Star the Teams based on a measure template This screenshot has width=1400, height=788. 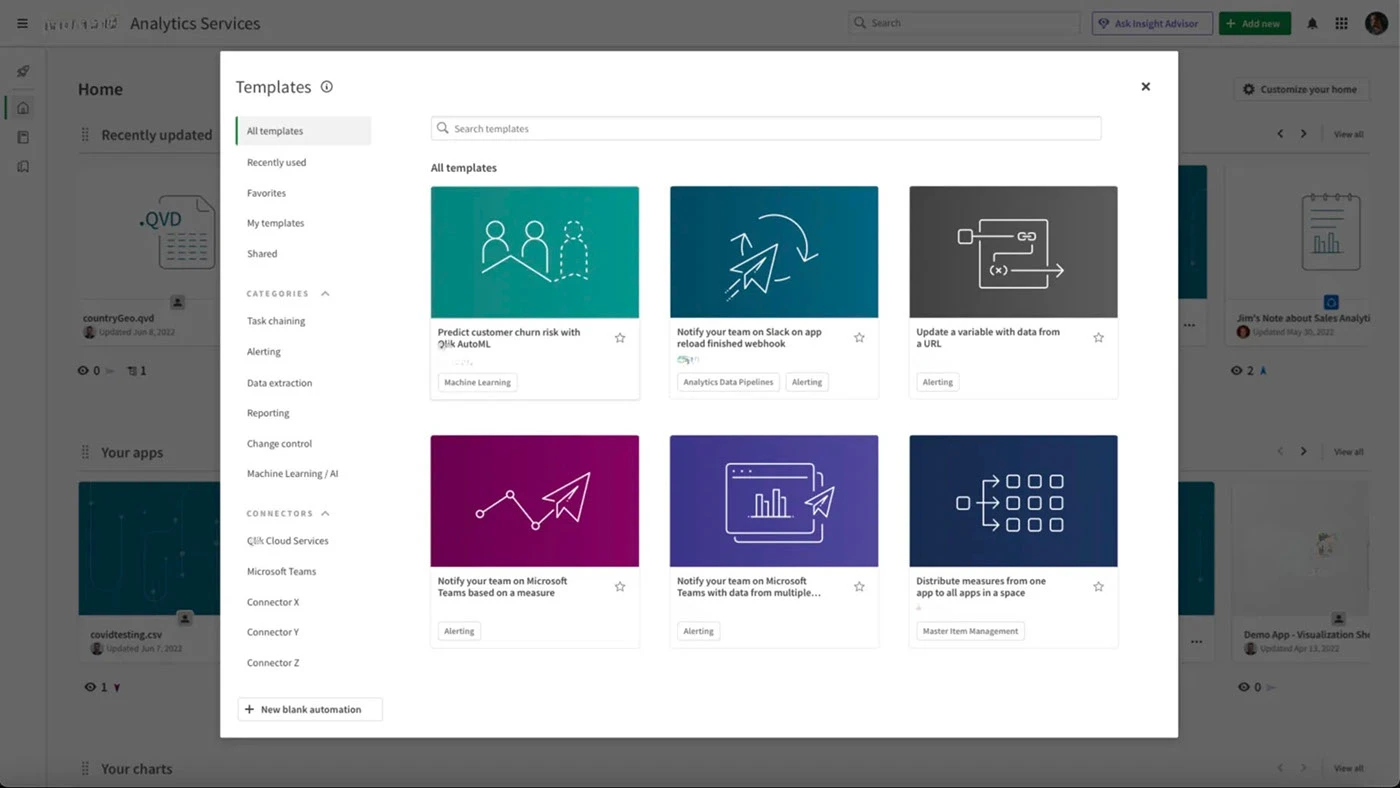pos(620,587)
